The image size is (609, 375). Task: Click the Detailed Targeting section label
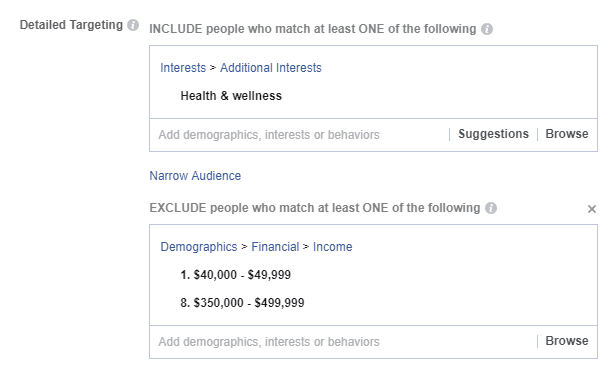[71, 25]
